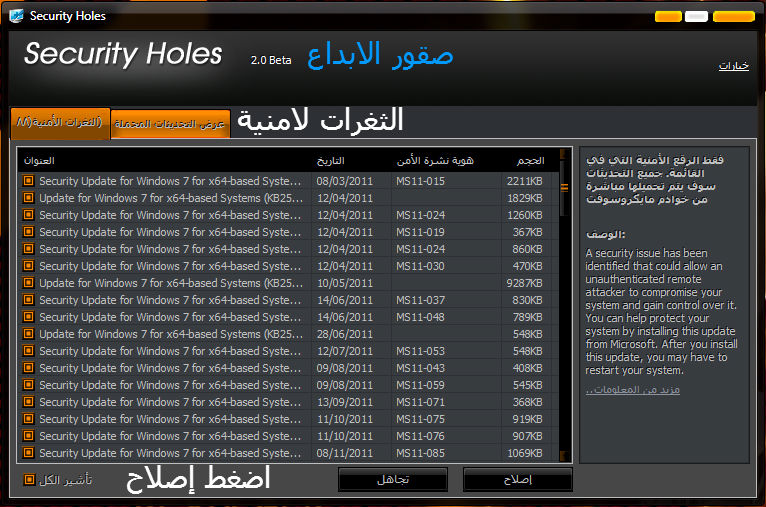This screenshot has height=507, width=766.
Task: Click the Security Holes app icon in title bar
Action: tap(17, 16)
